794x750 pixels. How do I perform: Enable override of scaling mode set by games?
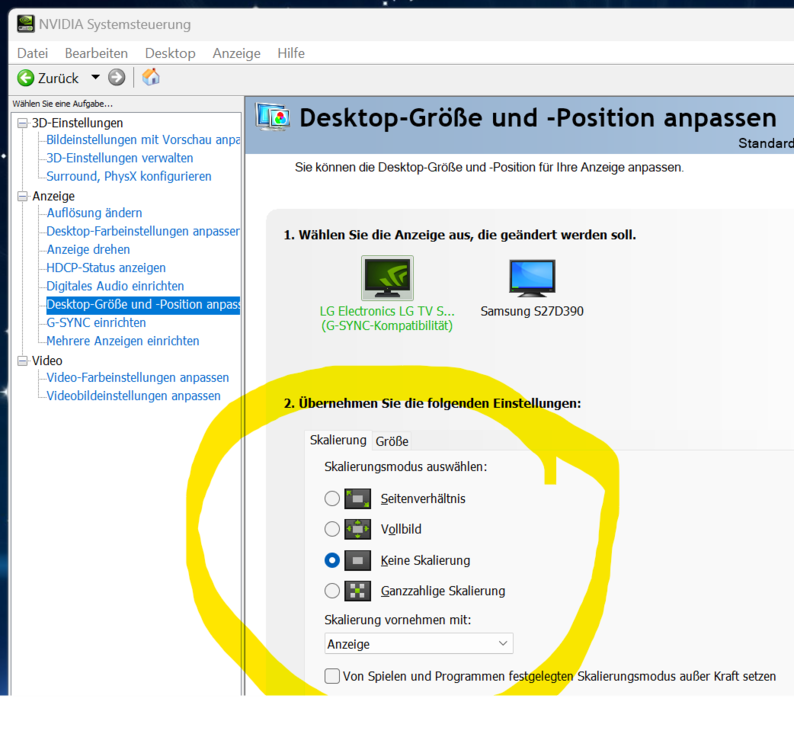point(332,676)
